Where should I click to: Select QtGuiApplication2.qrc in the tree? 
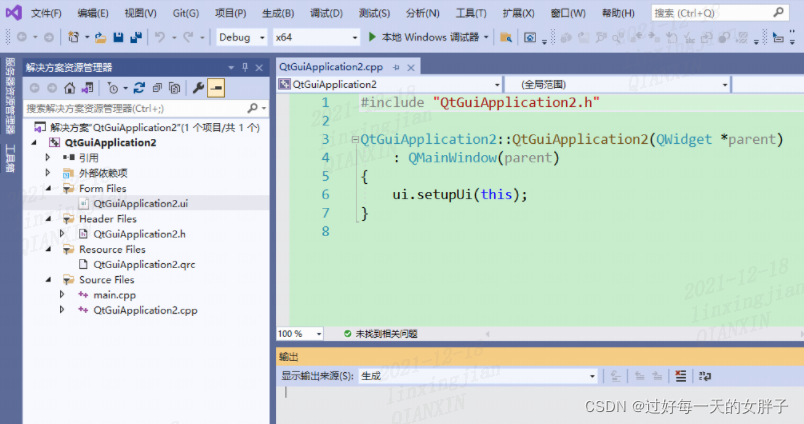[144, 265]
